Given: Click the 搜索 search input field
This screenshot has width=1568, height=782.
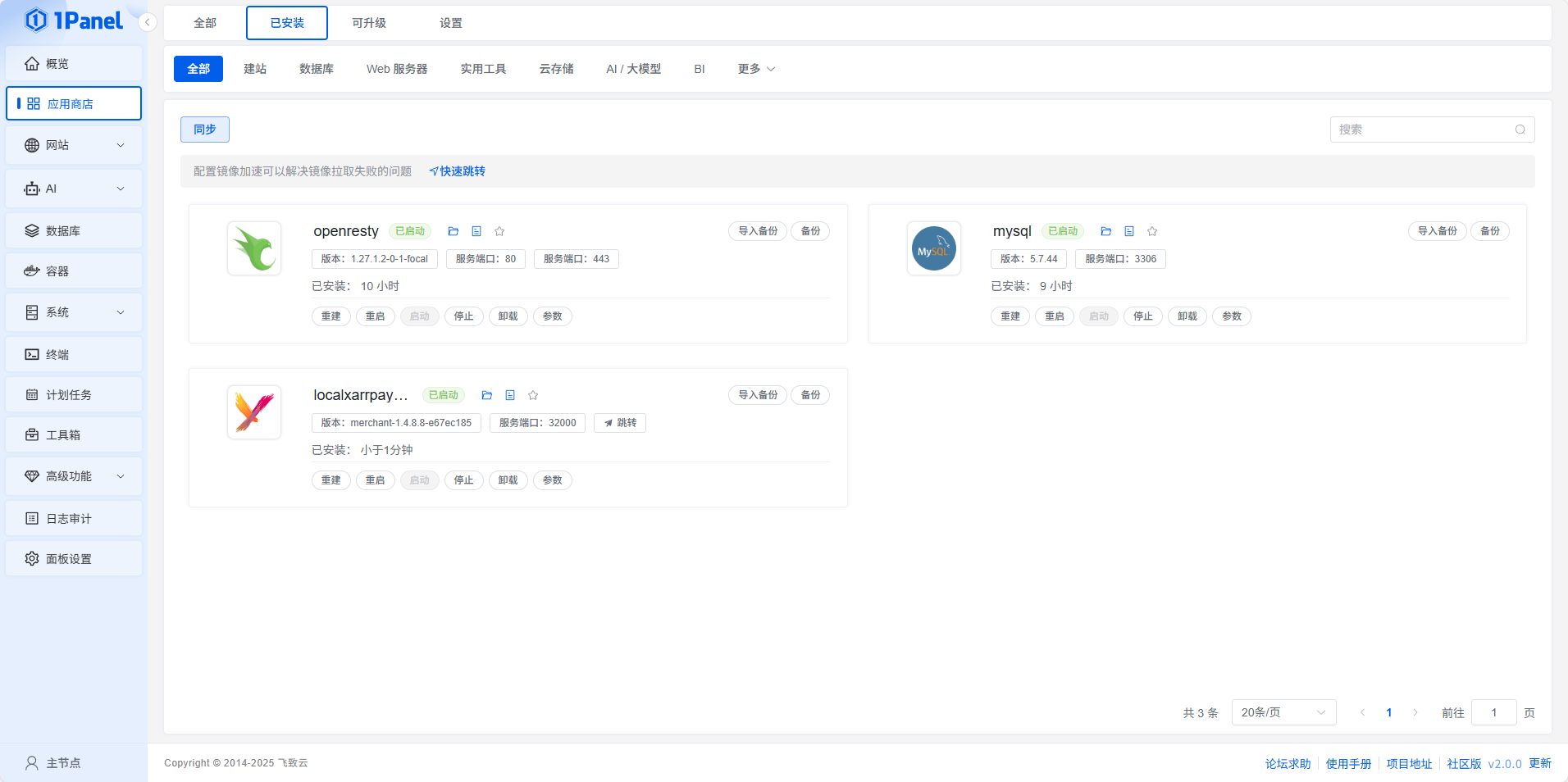Looking at the screenshot, I should 1422,130.
